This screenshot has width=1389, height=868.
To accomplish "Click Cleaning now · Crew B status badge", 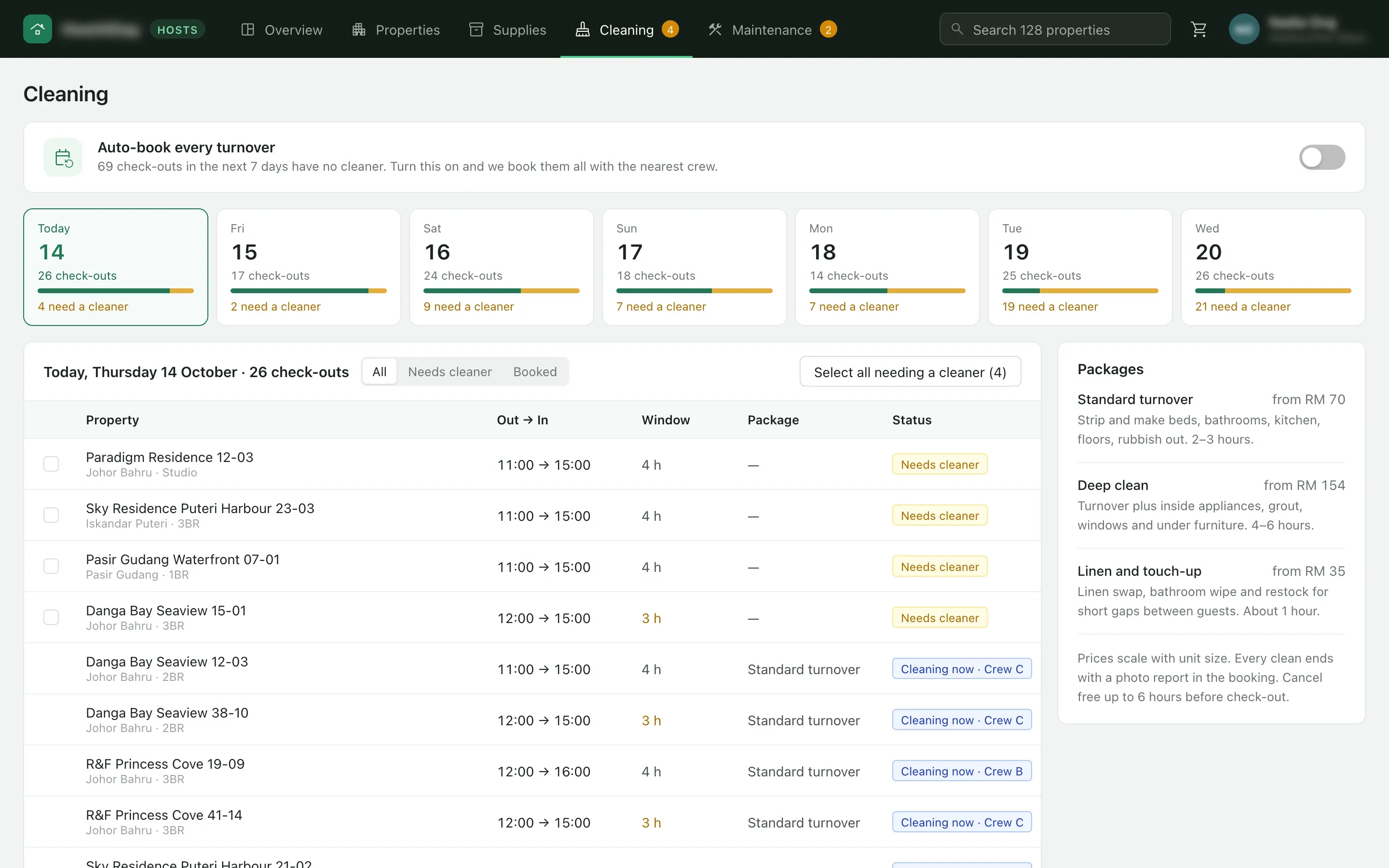I will pos(961,771).
